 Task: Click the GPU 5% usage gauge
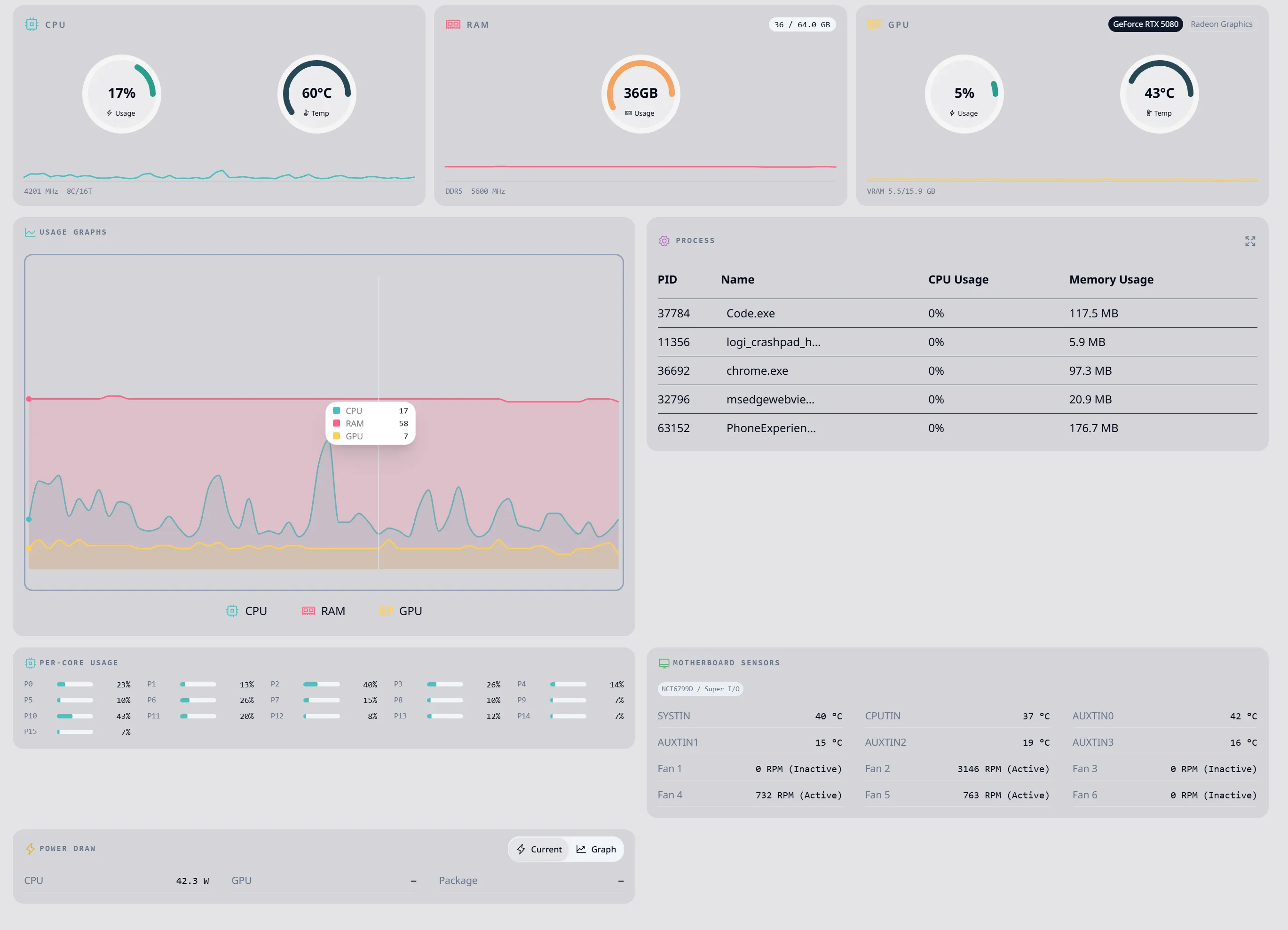(964, 94)
